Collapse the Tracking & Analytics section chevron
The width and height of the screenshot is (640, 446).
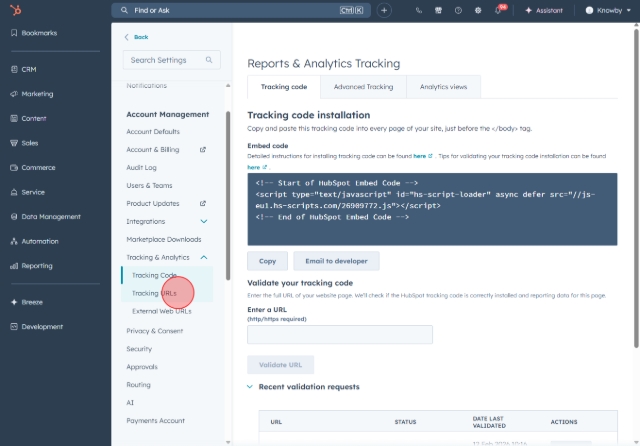click(x=204, y=257)
